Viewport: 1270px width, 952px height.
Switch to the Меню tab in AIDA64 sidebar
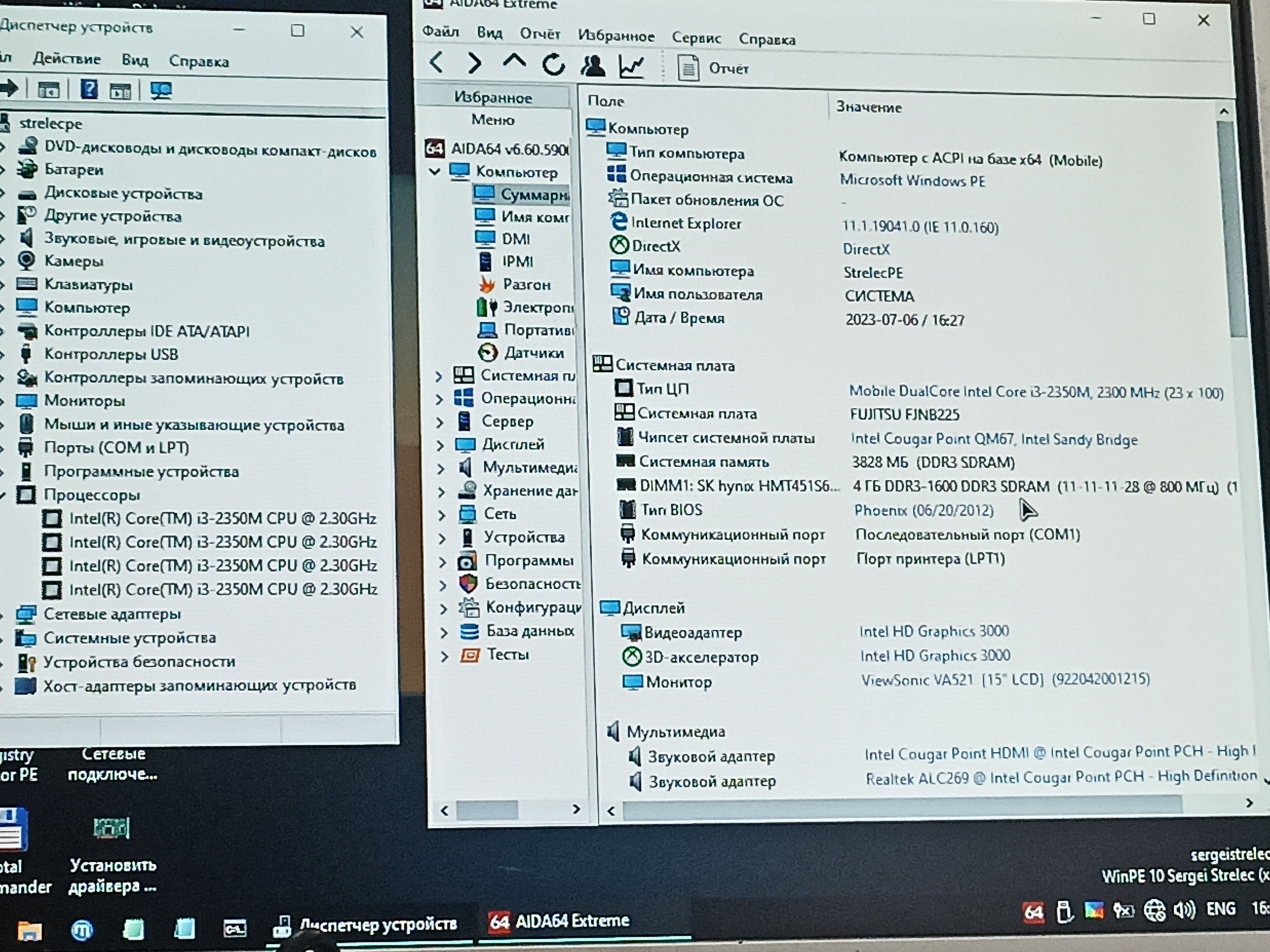pyautogui.click(x=493, y=120)
